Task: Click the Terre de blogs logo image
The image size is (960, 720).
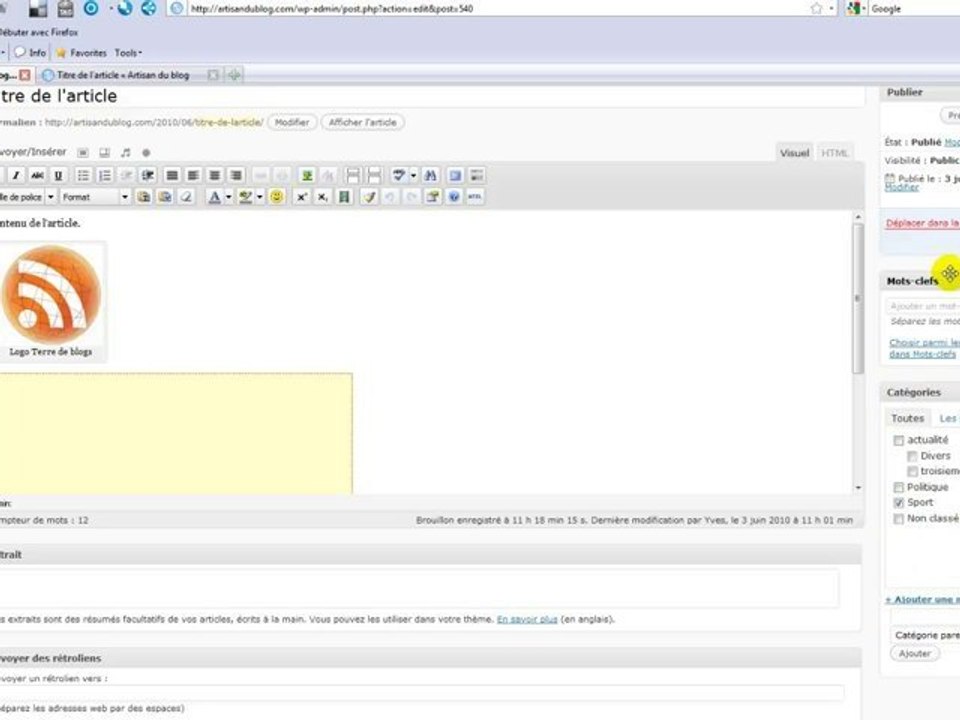Action: click(51, 294)
